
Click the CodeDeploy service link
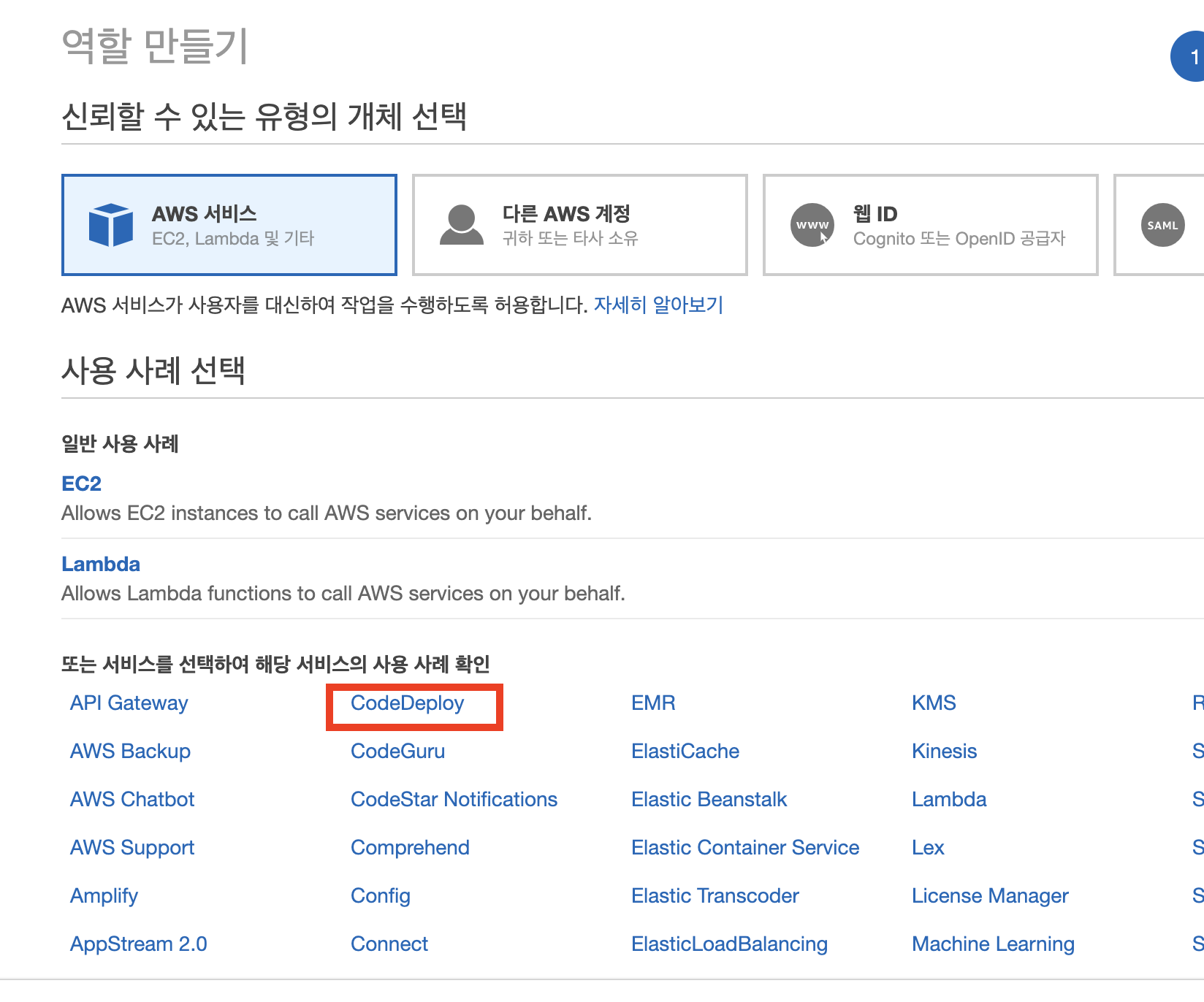(x=408, y=703)
